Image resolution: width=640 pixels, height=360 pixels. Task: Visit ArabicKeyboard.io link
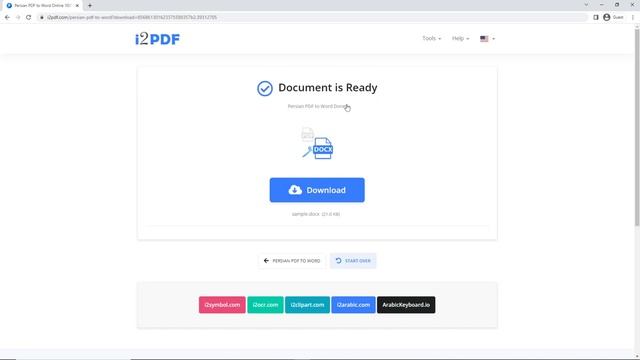[406, 305]
